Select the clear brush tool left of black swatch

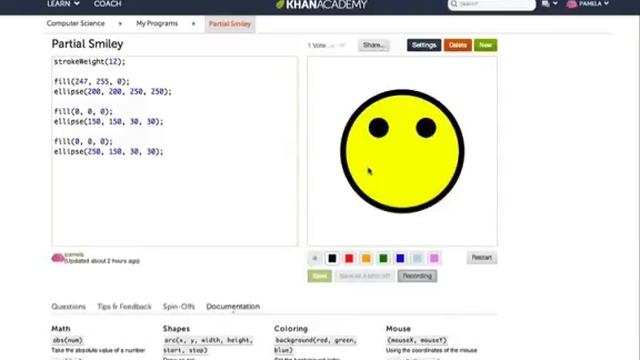[315, 258]
